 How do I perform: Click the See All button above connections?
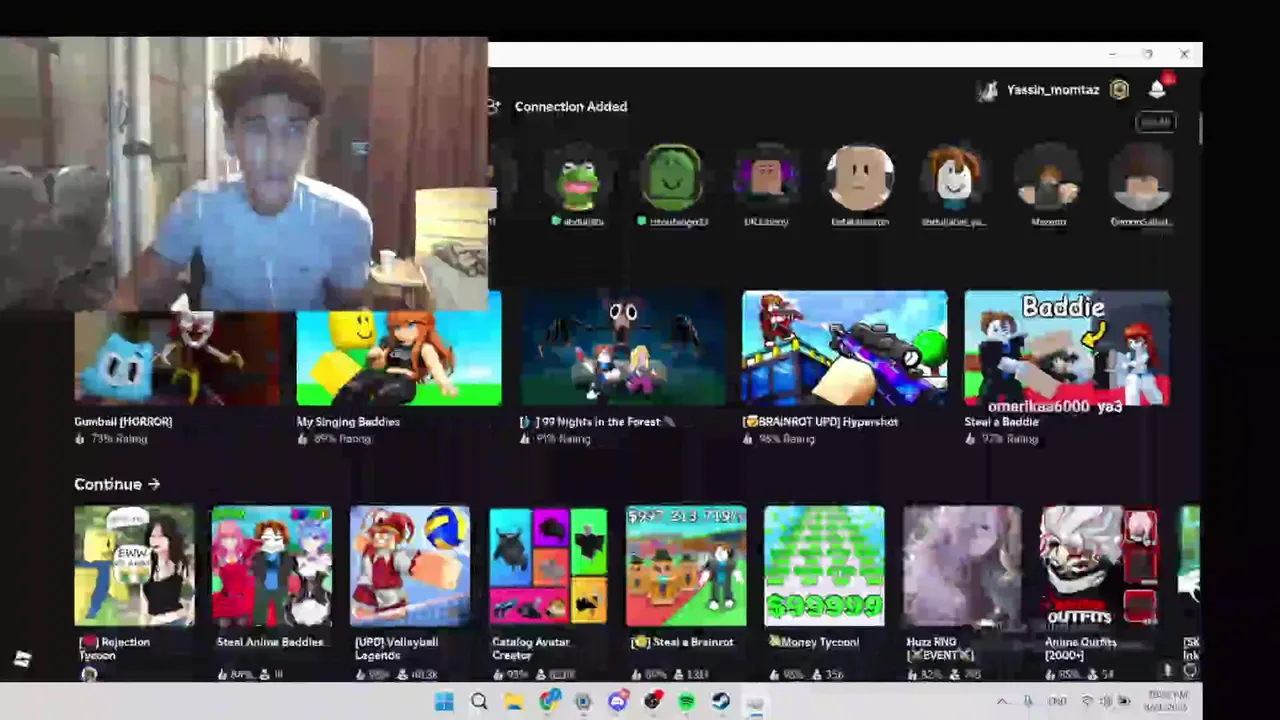click(x=1156, y=122)
